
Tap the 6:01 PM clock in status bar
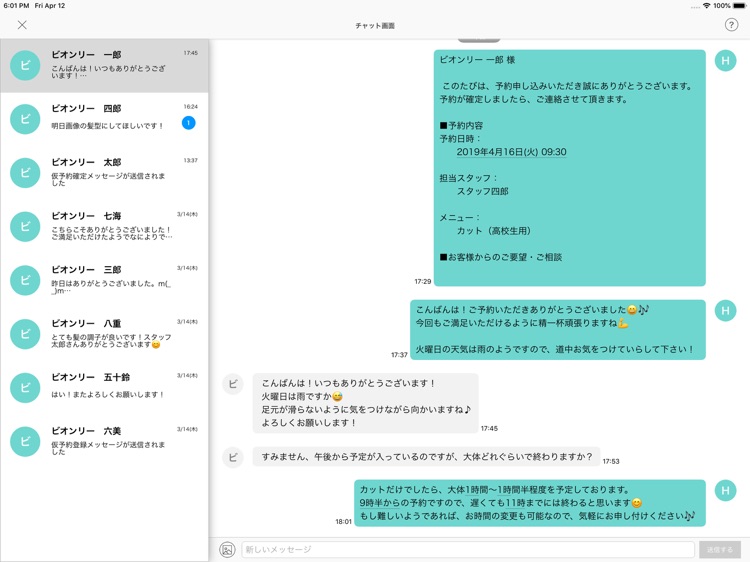click(16, 6)
